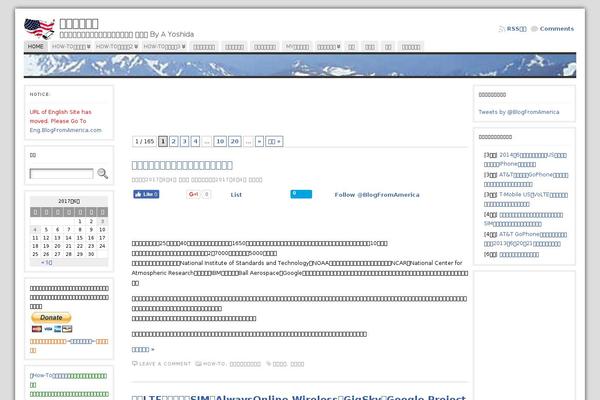Click the last page button in pagination
The height and width of the screenshot is (400, 600).
tap(274, 141)
